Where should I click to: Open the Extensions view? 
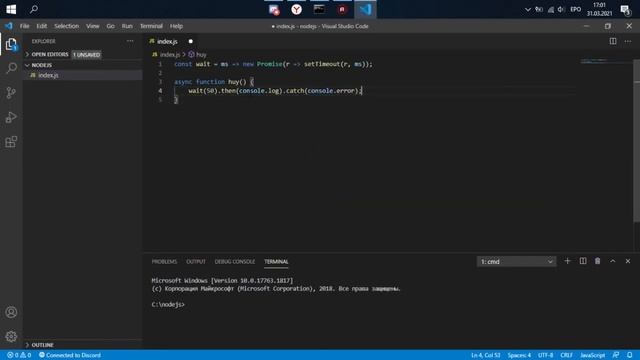(x=11, y=142)
